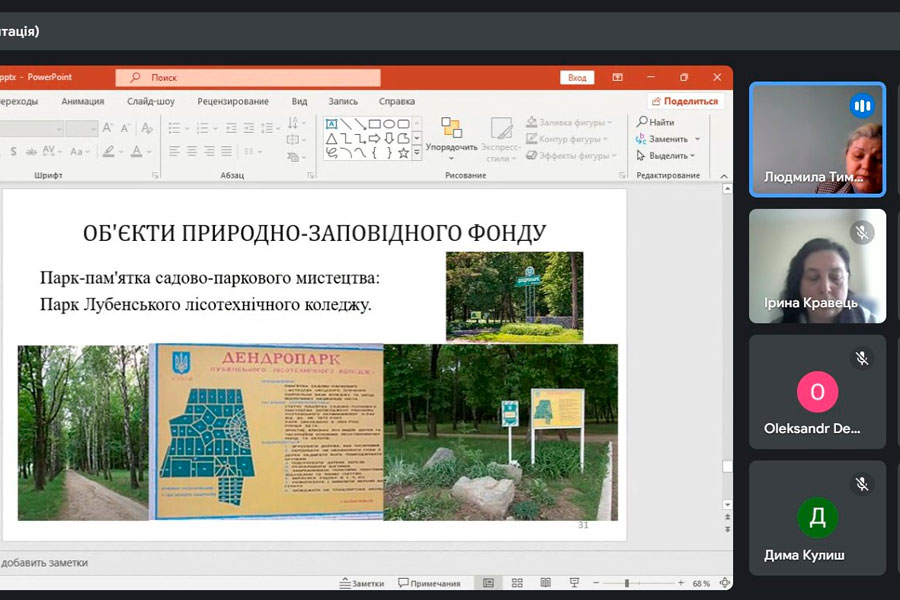
Task: Open the ribbon display options icon
Action: pyautogui.click(x=618, y=77)
